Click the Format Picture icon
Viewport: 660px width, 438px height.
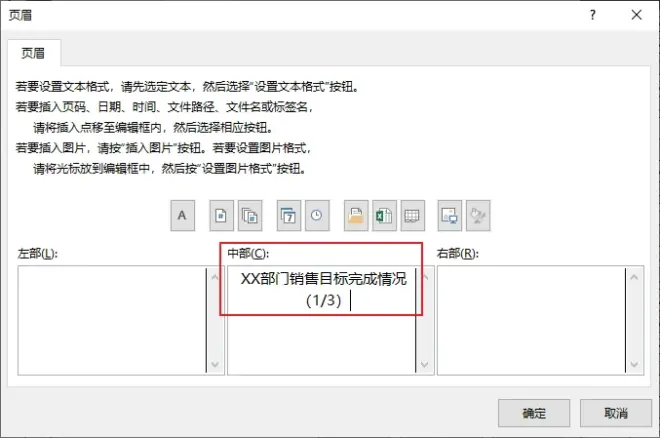point(478,215)
